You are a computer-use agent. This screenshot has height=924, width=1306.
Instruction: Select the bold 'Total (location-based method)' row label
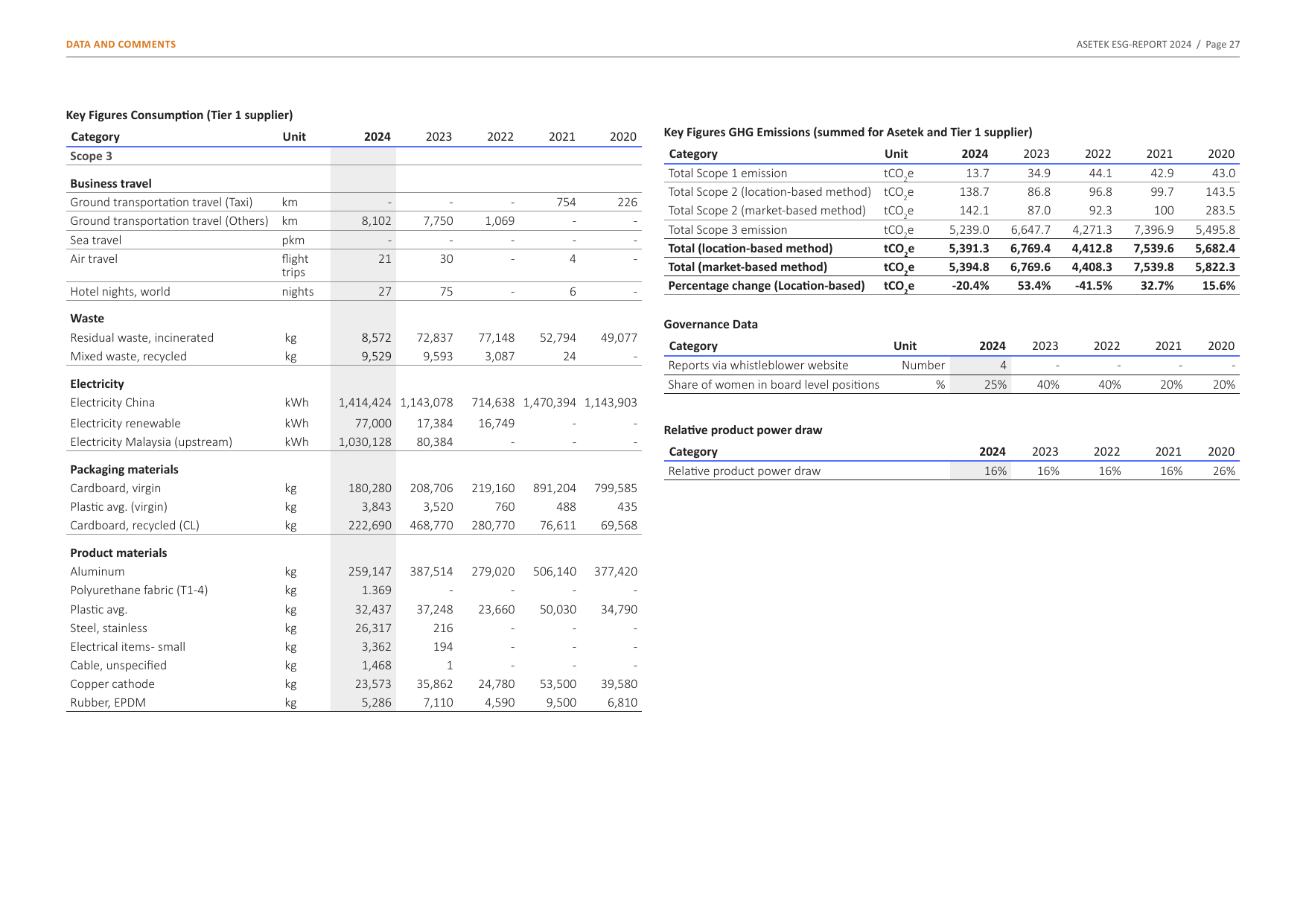(751, 249)
